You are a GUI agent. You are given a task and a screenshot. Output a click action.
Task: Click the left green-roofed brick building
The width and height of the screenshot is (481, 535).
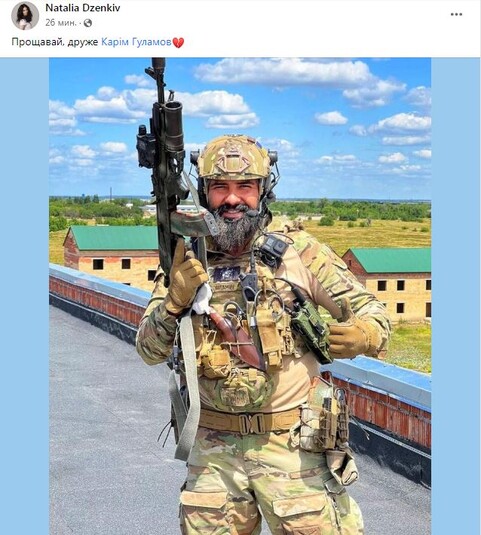[111, 254]
